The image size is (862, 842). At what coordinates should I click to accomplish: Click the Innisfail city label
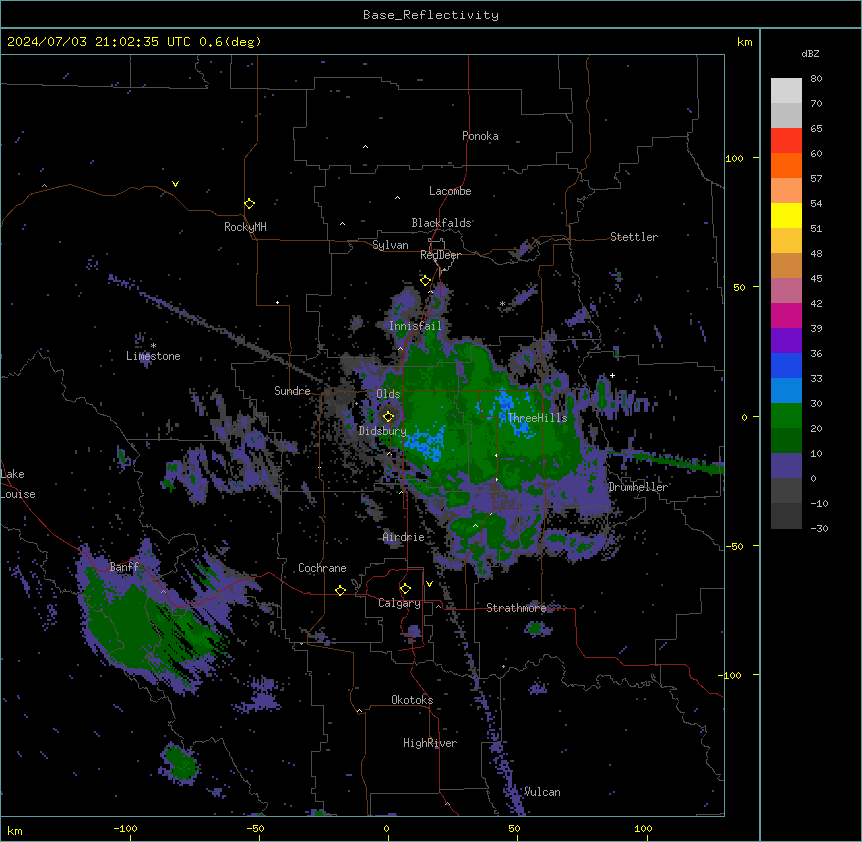tap(415, 326)
